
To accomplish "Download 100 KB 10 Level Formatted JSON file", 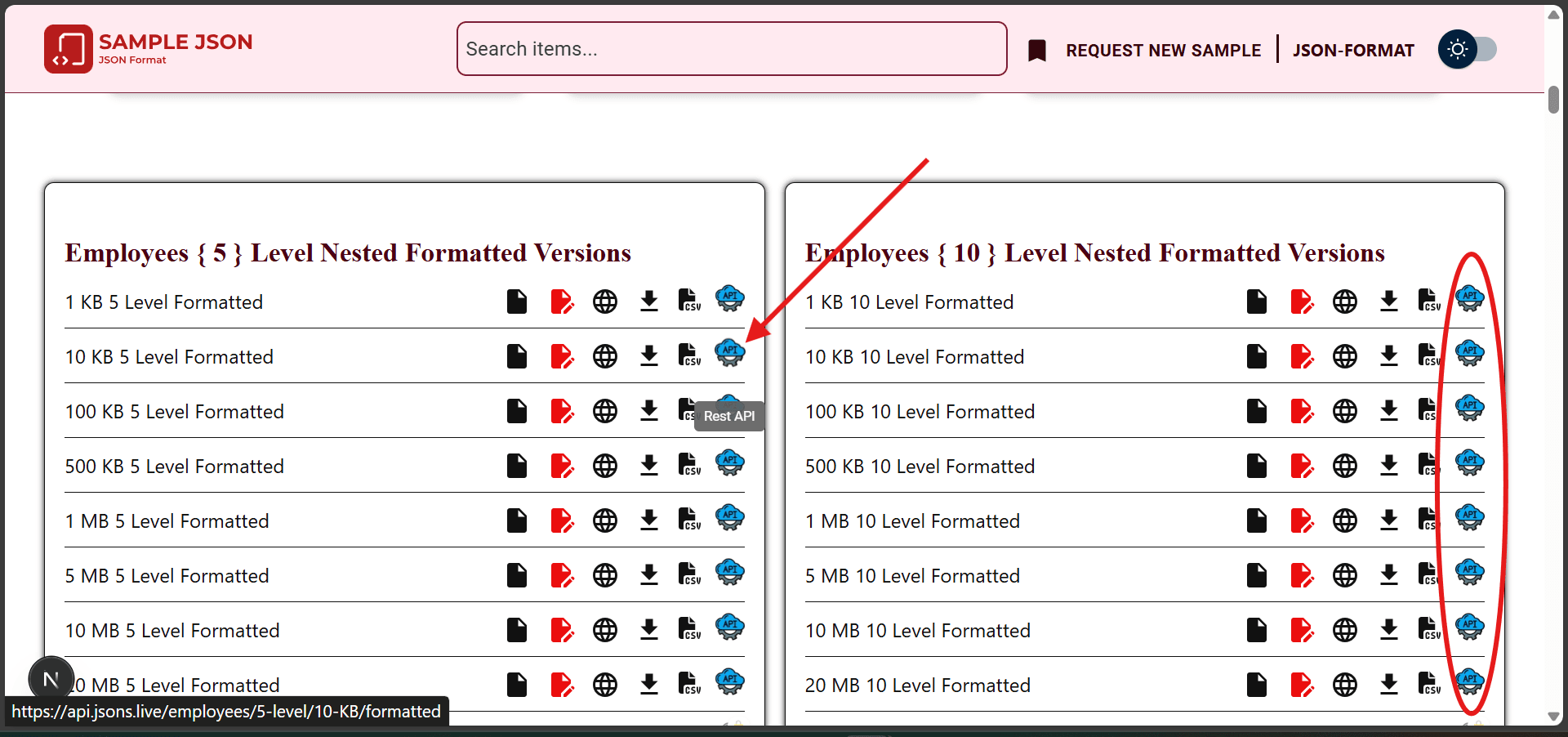I will (x=1389, y=410).
